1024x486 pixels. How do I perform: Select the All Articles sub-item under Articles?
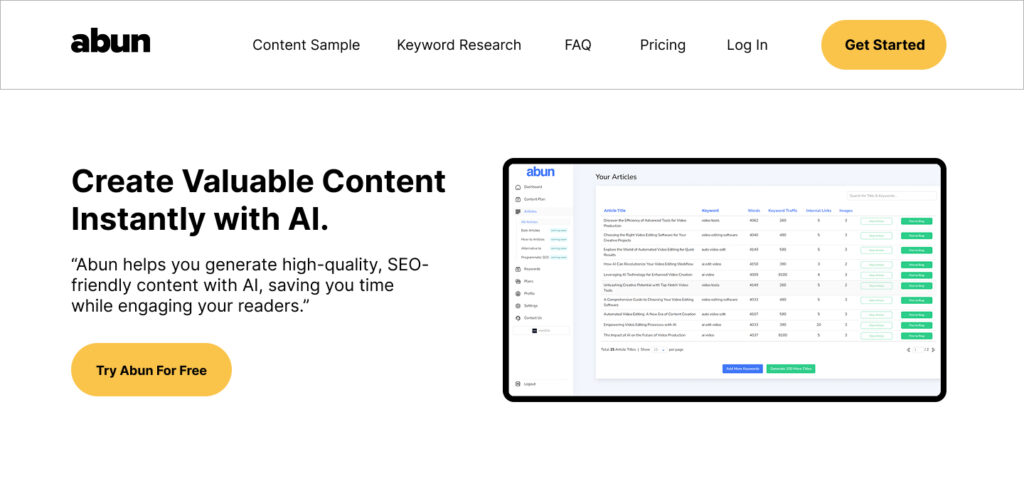[529, 222]
